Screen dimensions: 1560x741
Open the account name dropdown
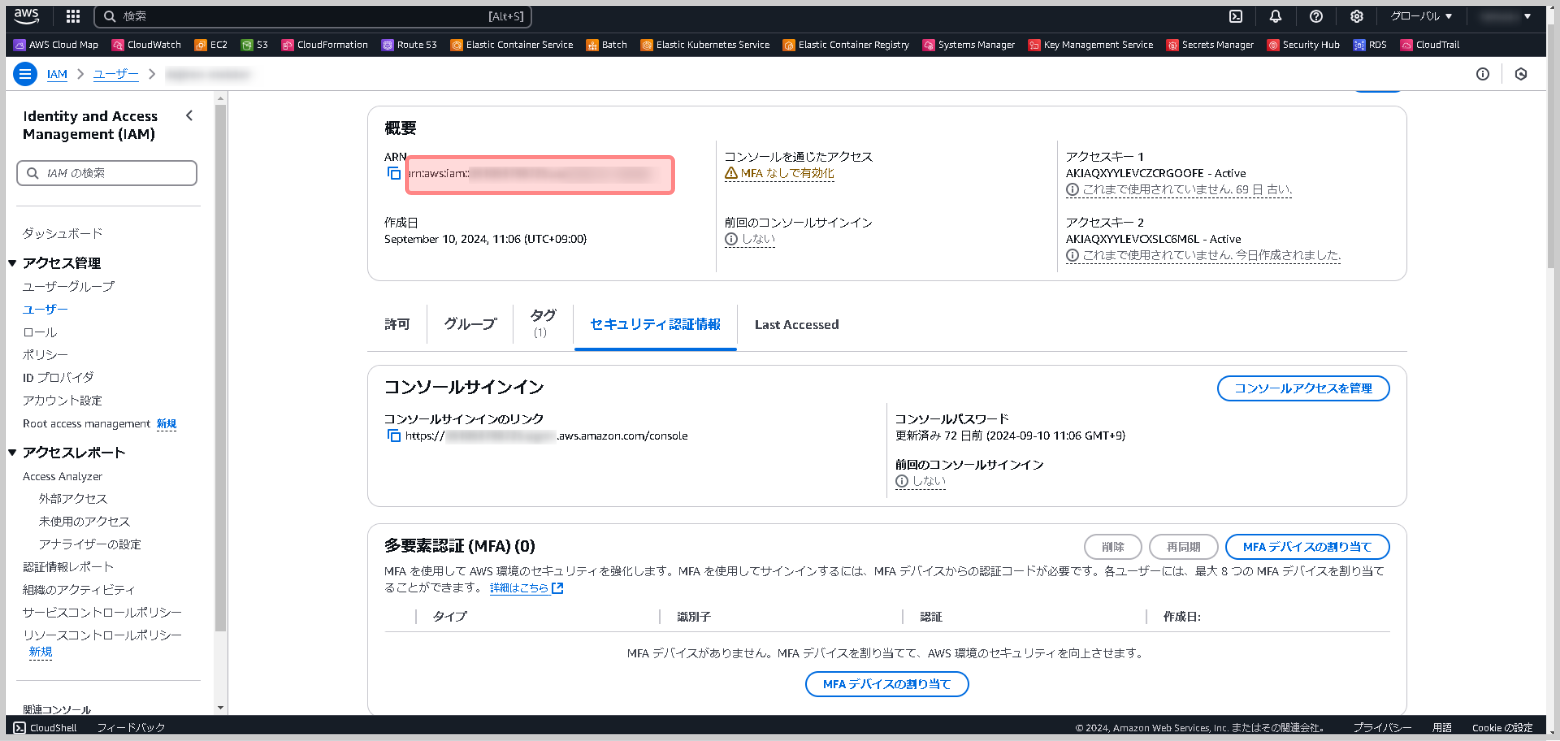pyautogui.click(x=1505, y=16)
